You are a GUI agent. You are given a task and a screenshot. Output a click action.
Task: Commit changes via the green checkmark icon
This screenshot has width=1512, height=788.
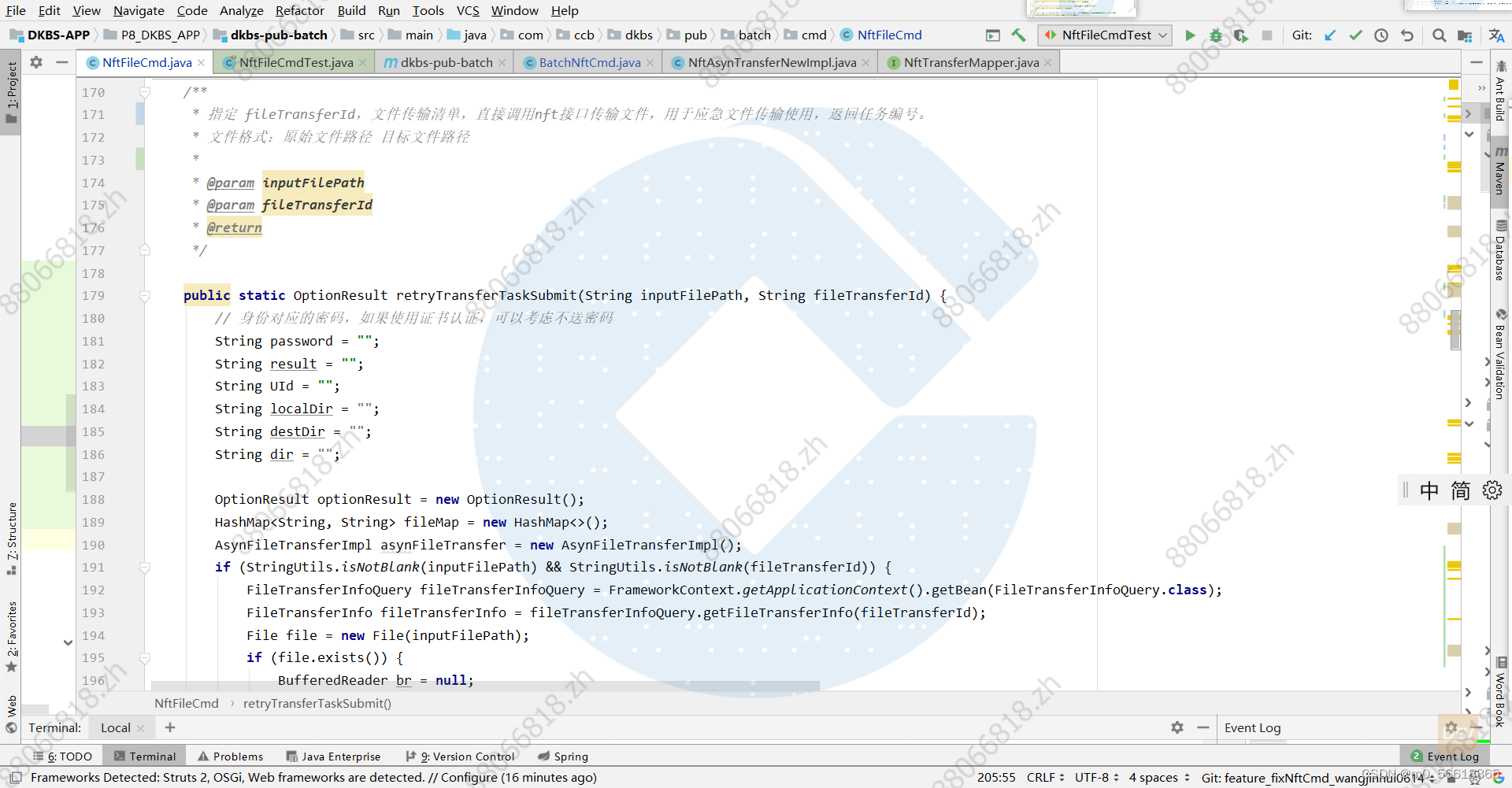[x=1356, y=35]
